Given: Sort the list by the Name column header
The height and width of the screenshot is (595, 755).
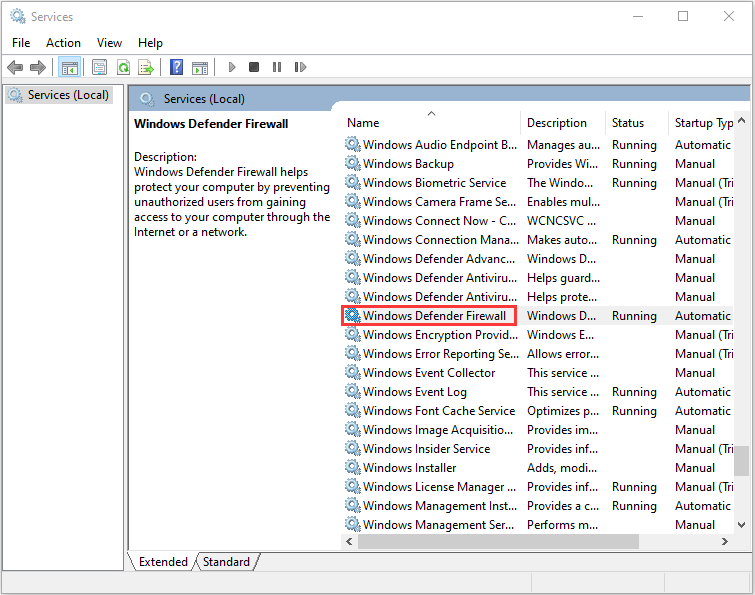Looking at the screenshot, I should (x=430, y=123).
